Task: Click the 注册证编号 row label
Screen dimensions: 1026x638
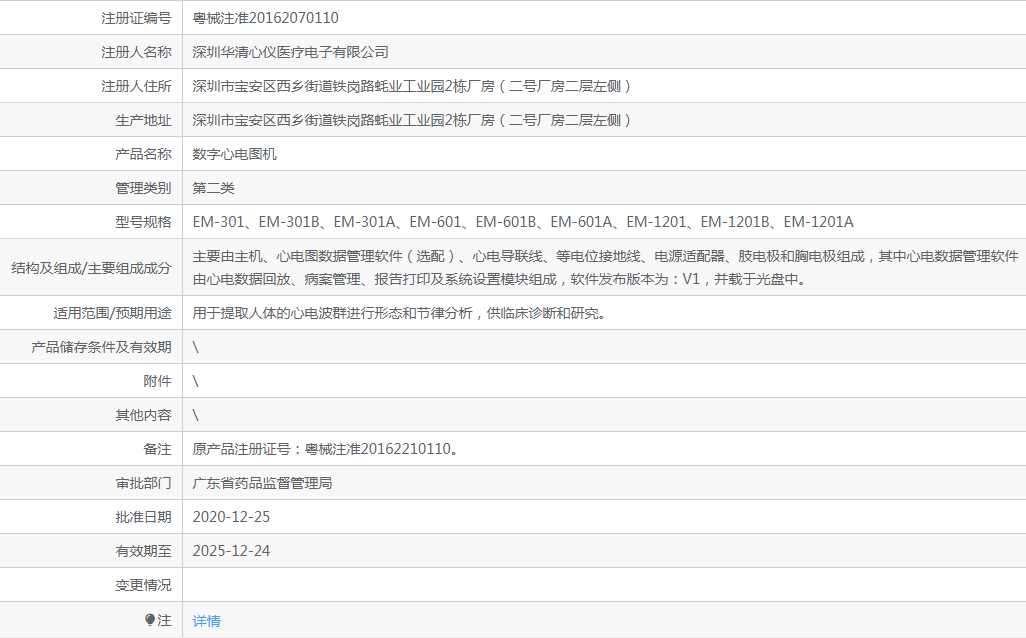Action: pyautogui.click(x=136, y=18)
